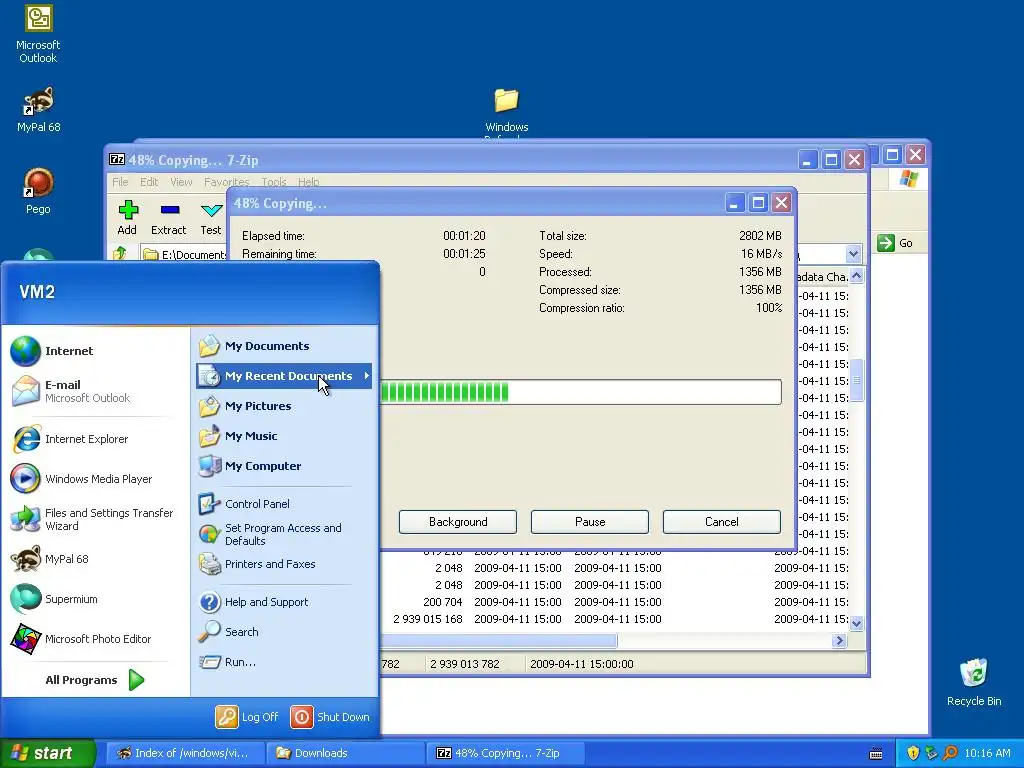Click the 10:16 AM clock
The width and height of the screenshot is (1024, 768).
[x=987, y=753]
